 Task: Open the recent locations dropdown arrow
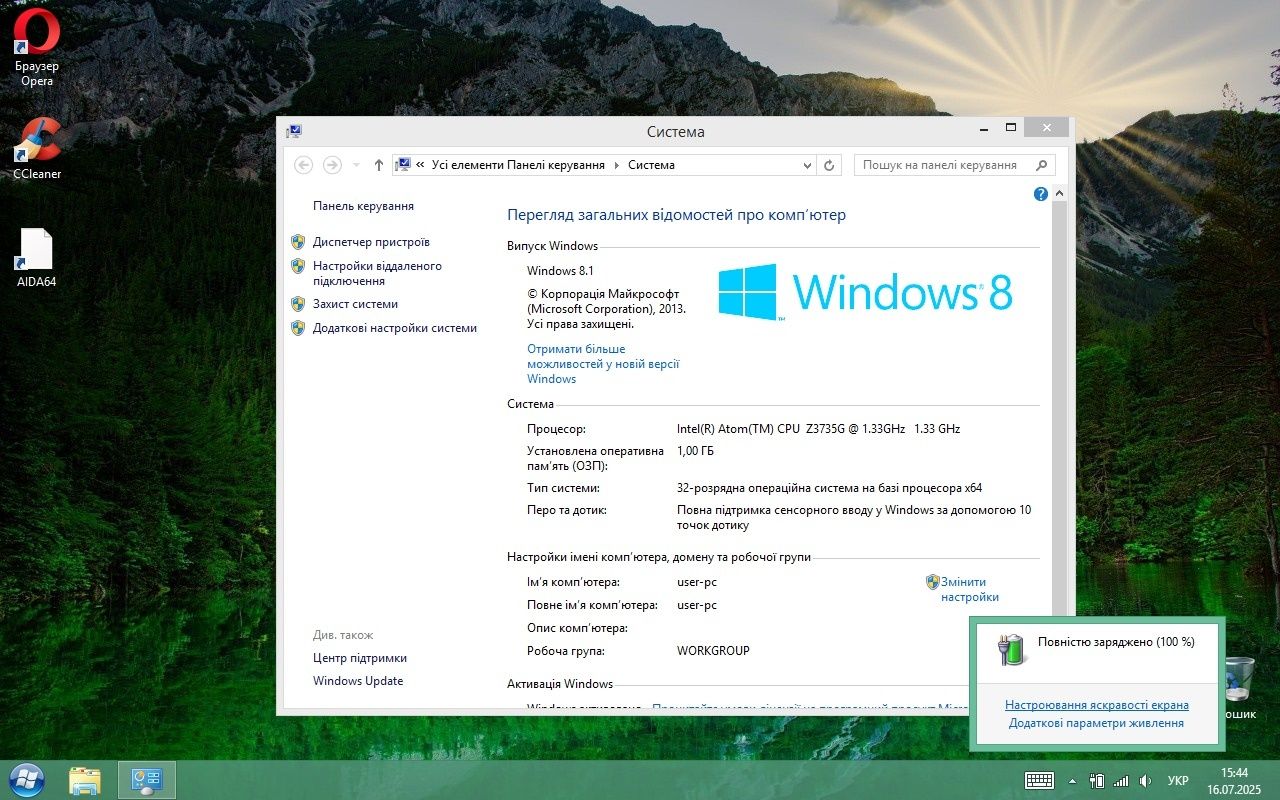[x=356, y=166]
